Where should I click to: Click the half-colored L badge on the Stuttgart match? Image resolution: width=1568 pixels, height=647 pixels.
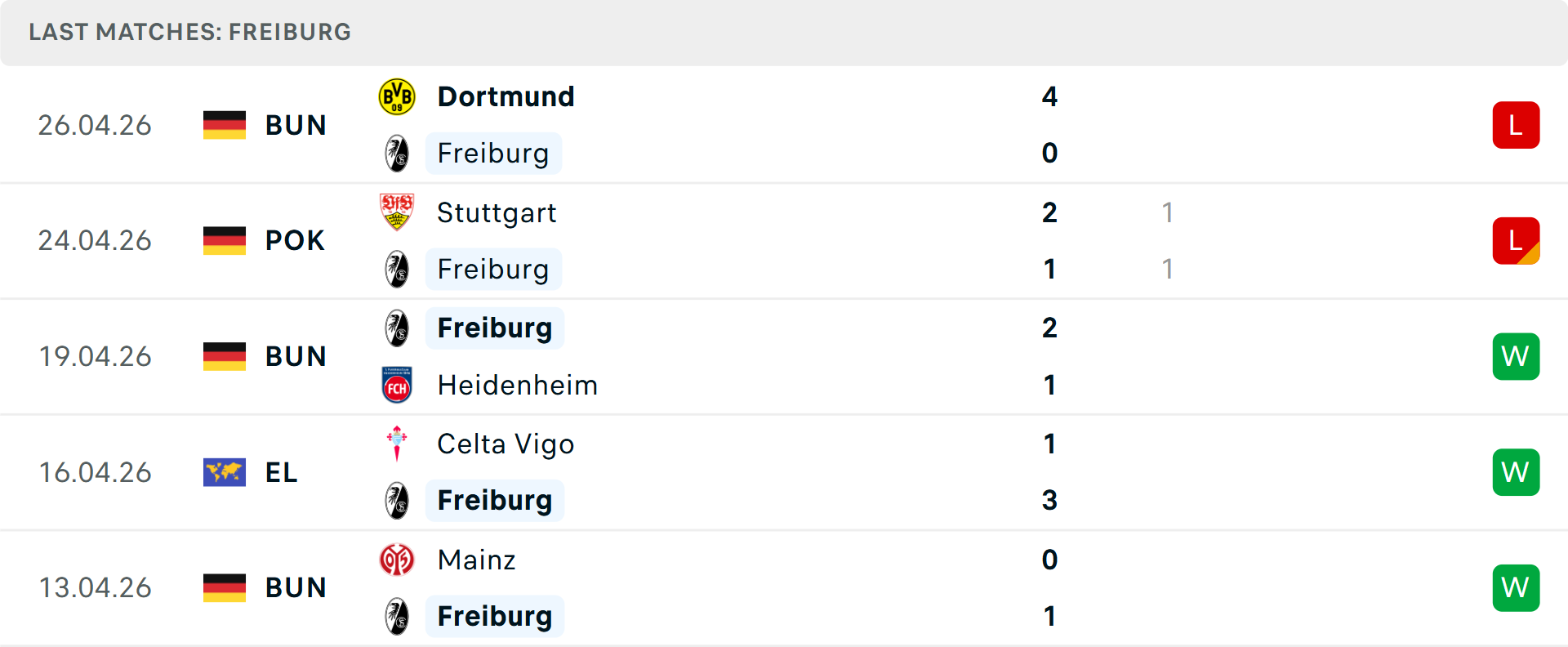tap(1516, 240)
